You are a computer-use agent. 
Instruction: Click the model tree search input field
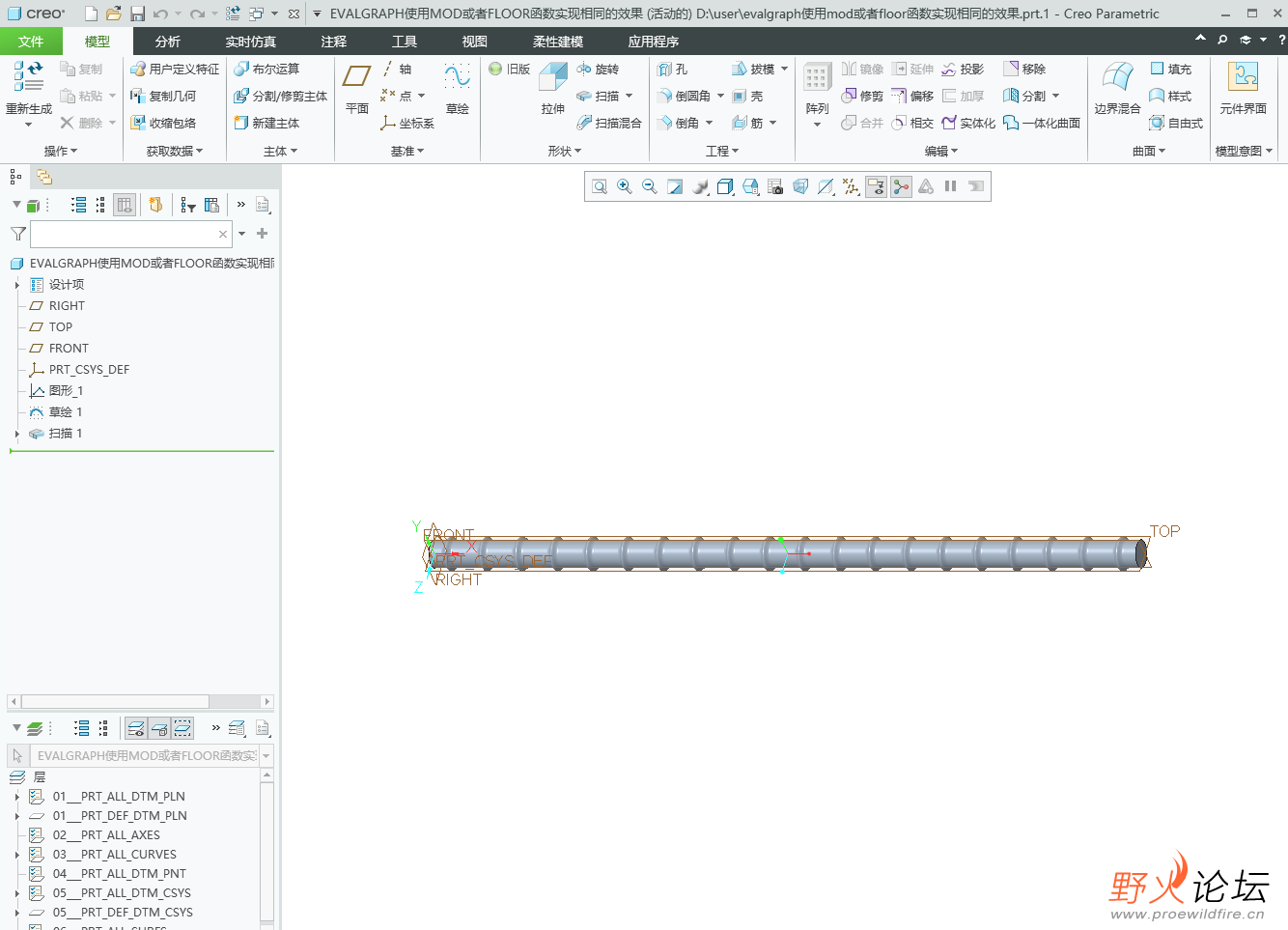(x=130, y=234)
